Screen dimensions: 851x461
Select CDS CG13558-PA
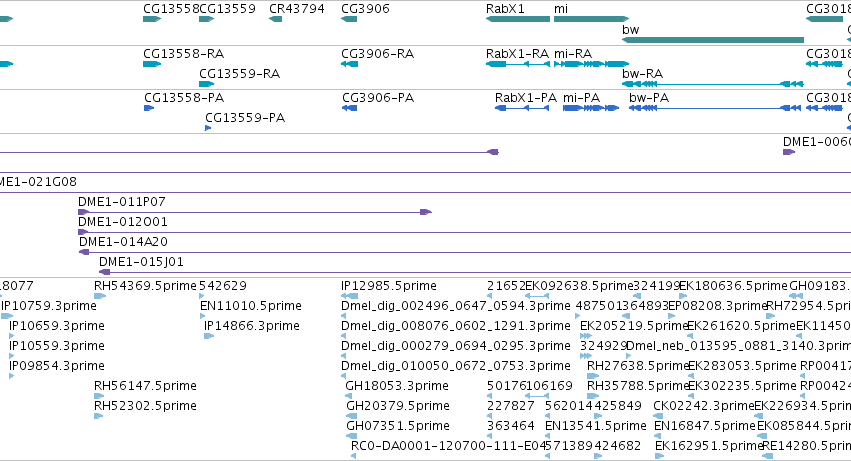pyautogui.click(x=149, y=108)
